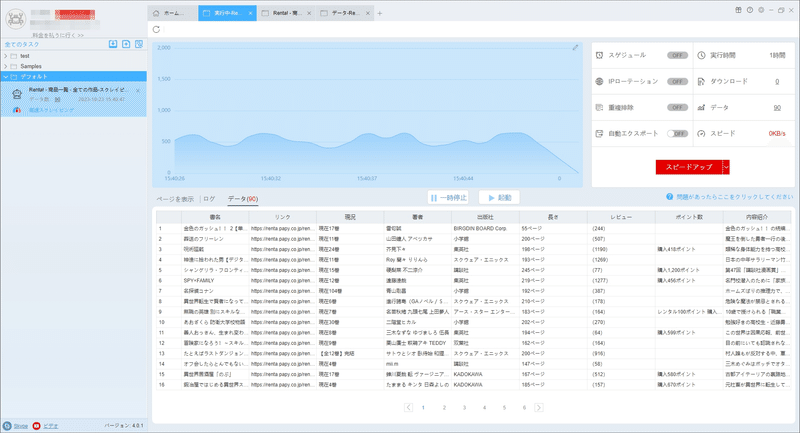800x433 pixels.
Task: Collapse the デフォルト folder
Action: [x=6, y=77]
